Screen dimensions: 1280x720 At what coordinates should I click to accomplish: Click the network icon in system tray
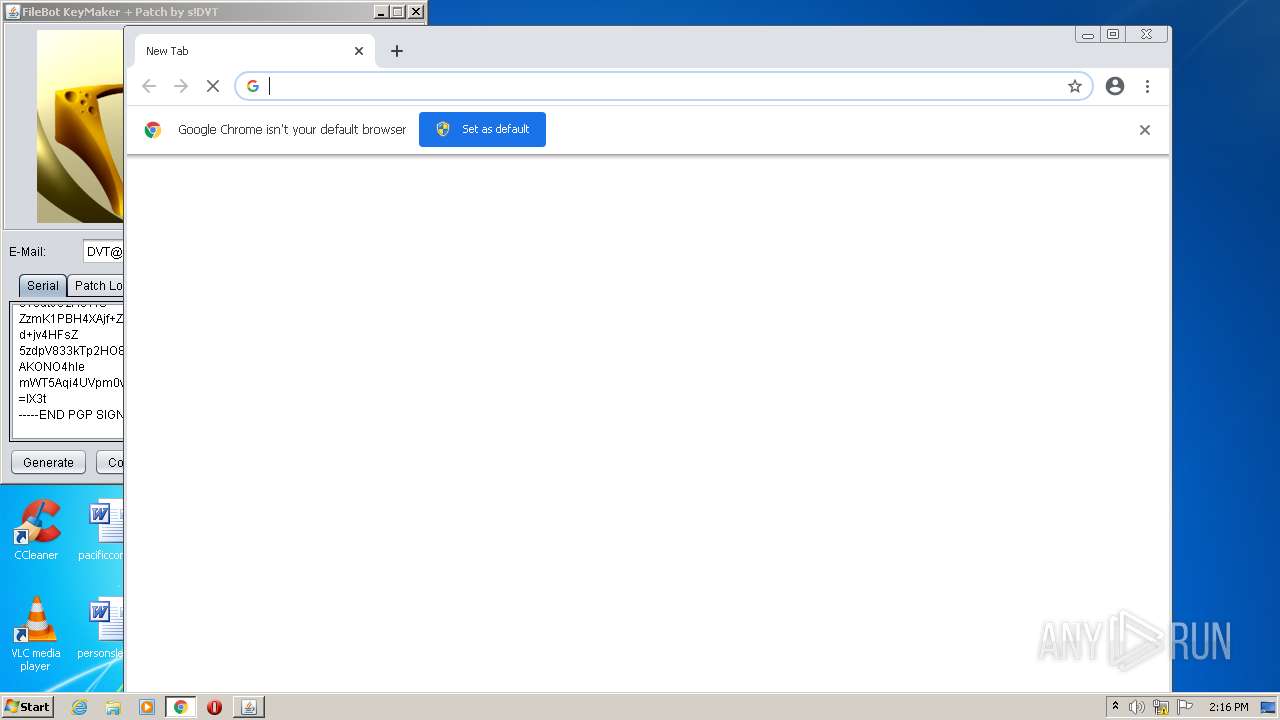[1161, 707]
